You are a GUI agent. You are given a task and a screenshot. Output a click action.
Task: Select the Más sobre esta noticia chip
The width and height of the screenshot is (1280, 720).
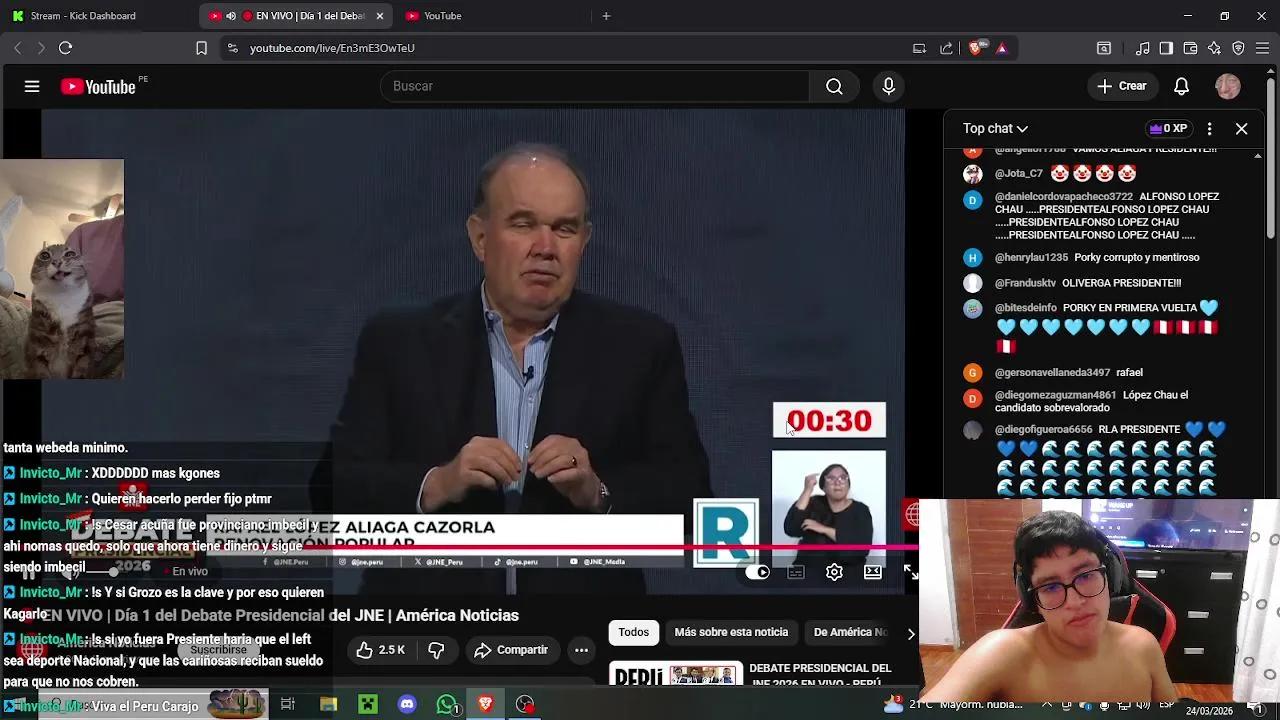tap(731, 632)
